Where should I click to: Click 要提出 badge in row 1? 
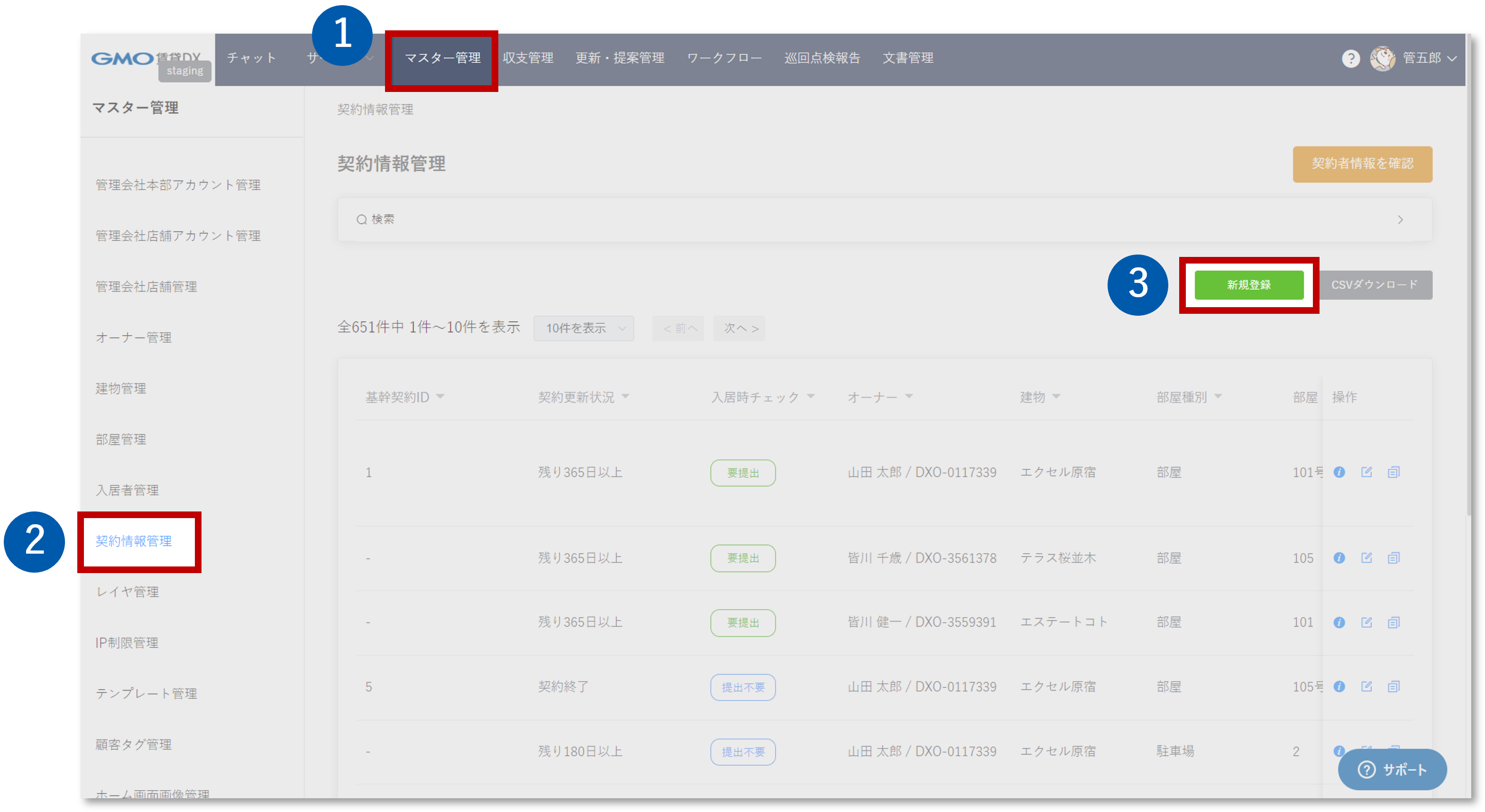(x=742, y=473)
